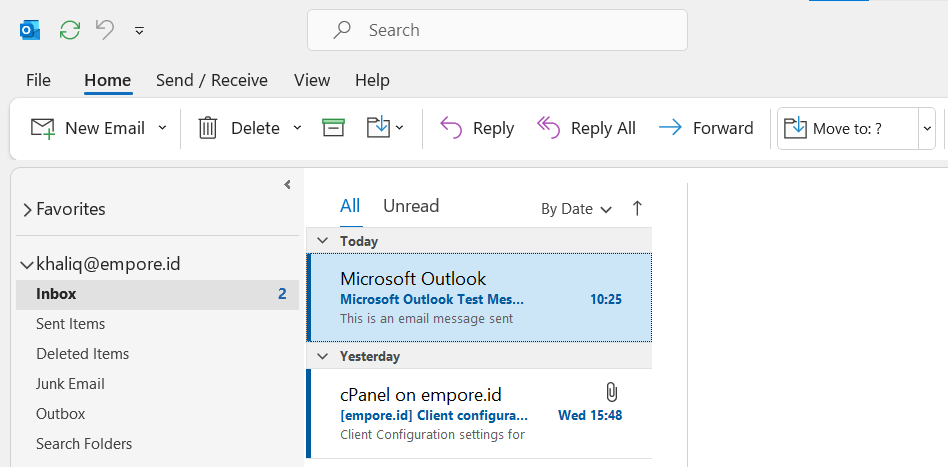This screenshot has height=467, width=948.
Task: Click the Delete trash can icon
Action: click(x=208, y=128)
